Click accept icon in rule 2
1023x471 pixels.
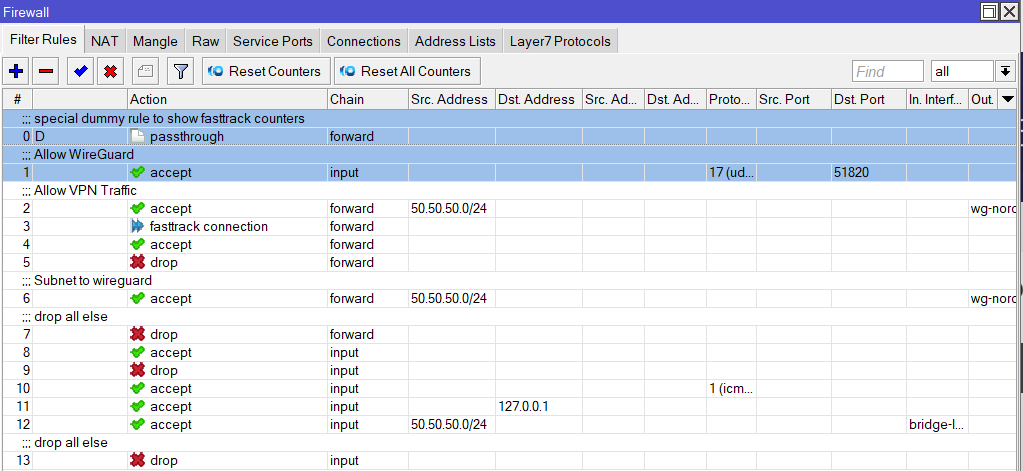[137, 209]
